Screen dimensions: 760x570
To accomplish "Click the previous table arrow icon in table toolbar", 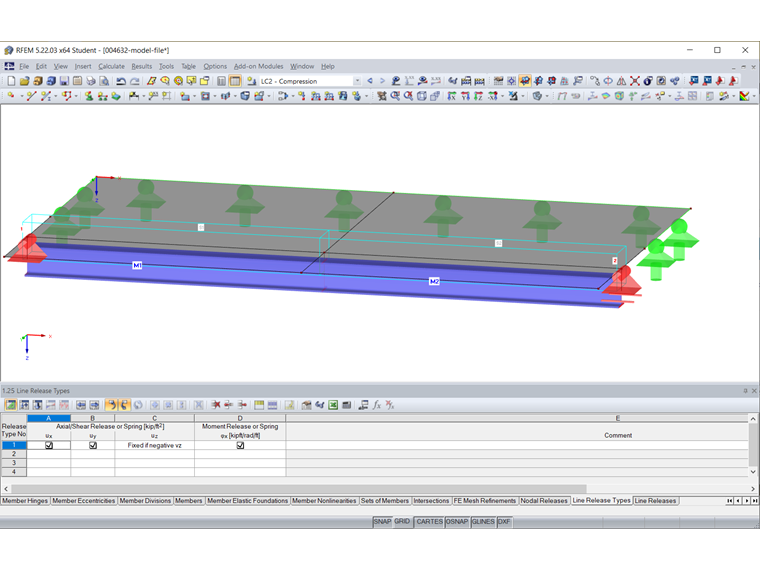I will 81,405.
